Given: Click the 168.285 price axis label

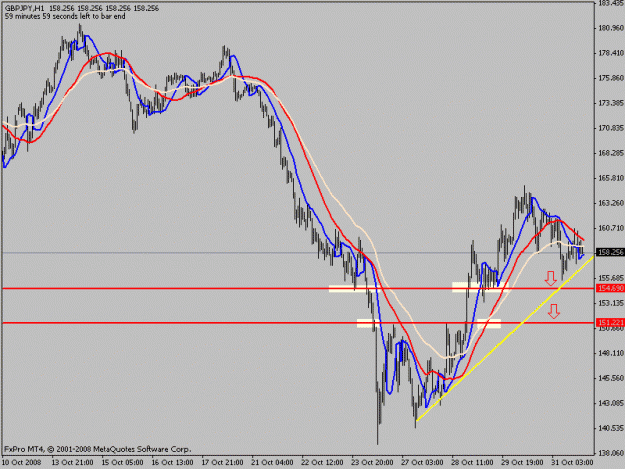Looking at the screenshot, I should coord(611,153).
